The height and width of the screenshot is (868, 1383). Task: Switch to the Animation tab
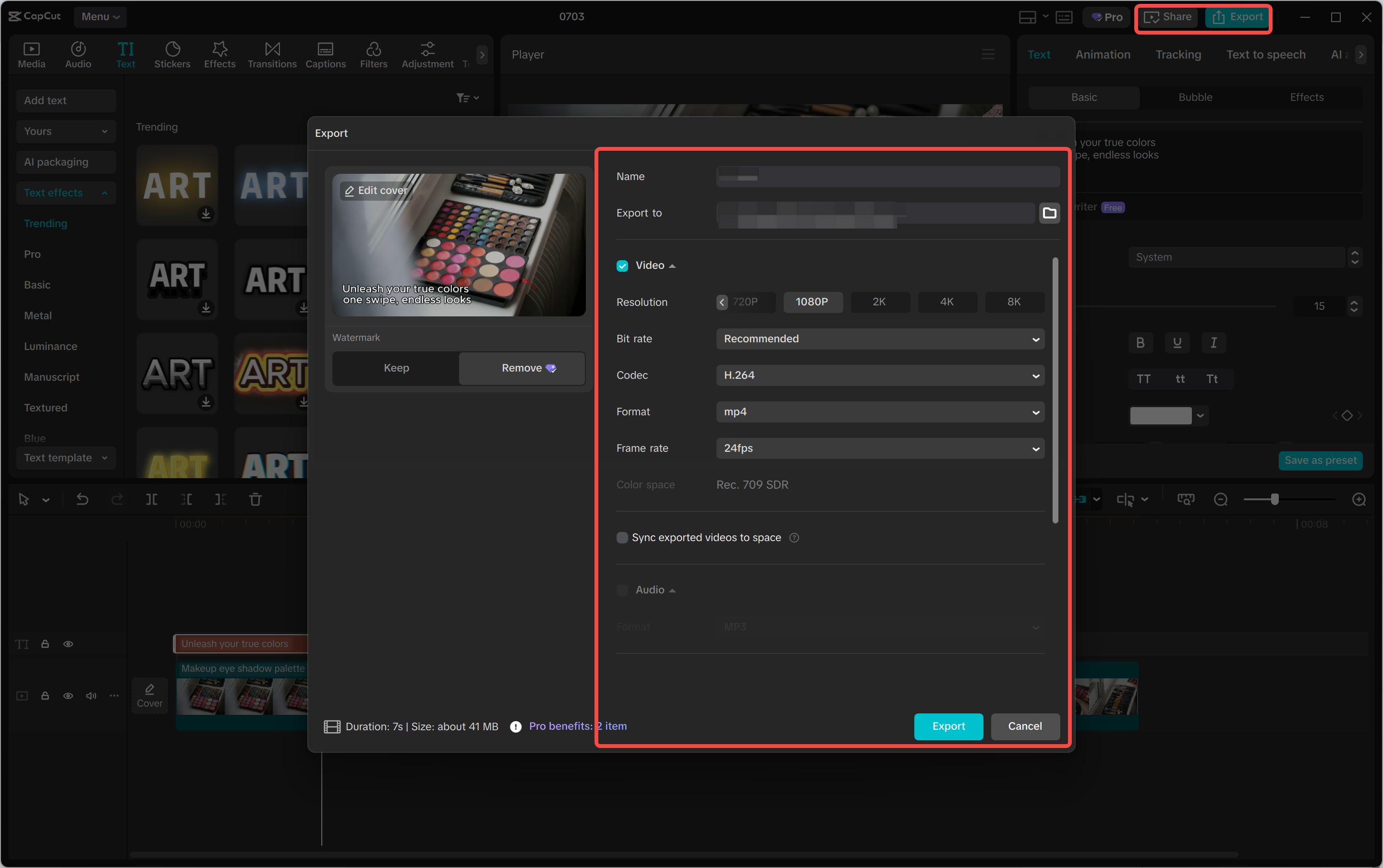[1102, 55]
